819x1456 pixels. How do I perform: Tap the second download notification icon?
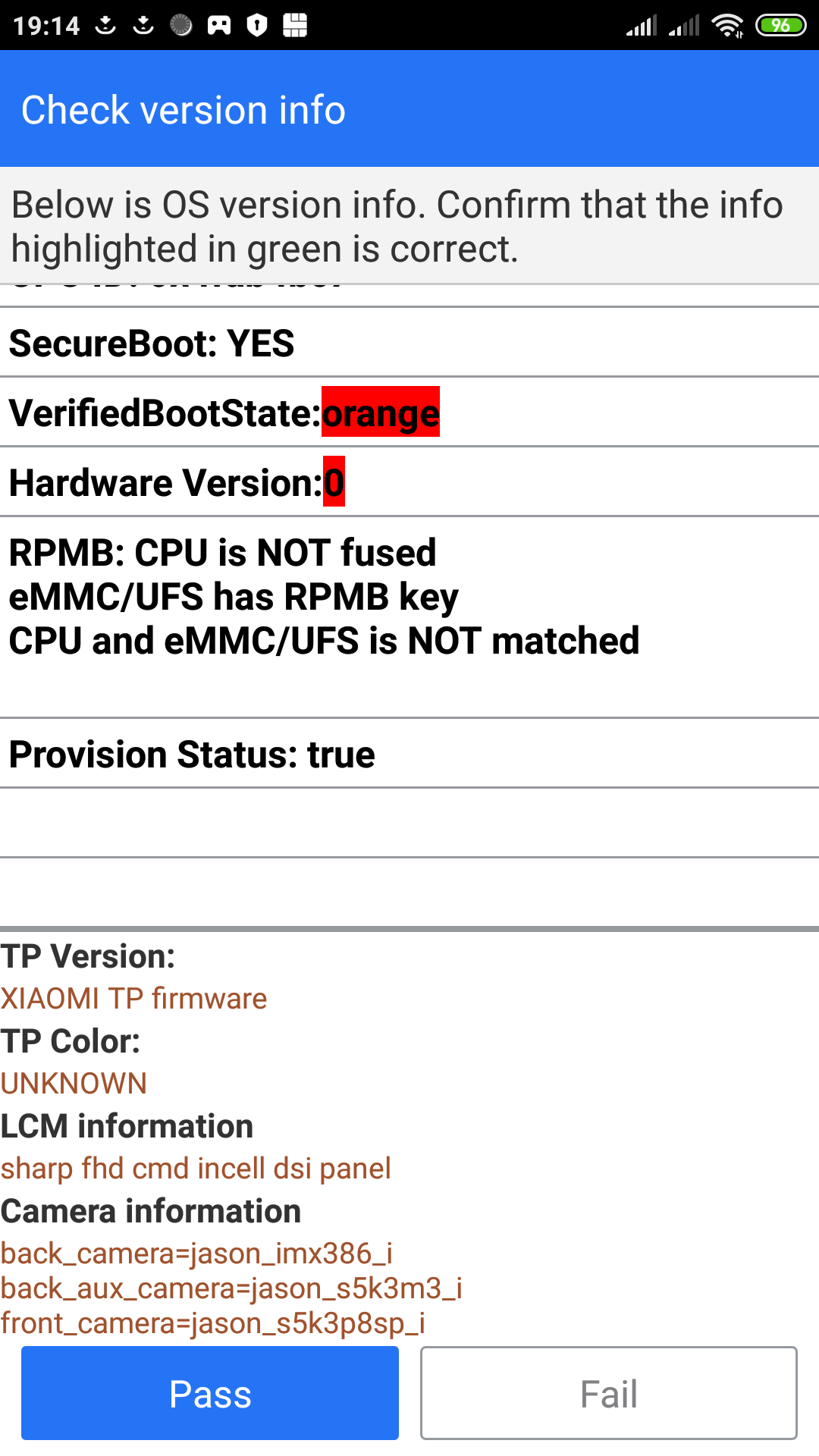143,26
